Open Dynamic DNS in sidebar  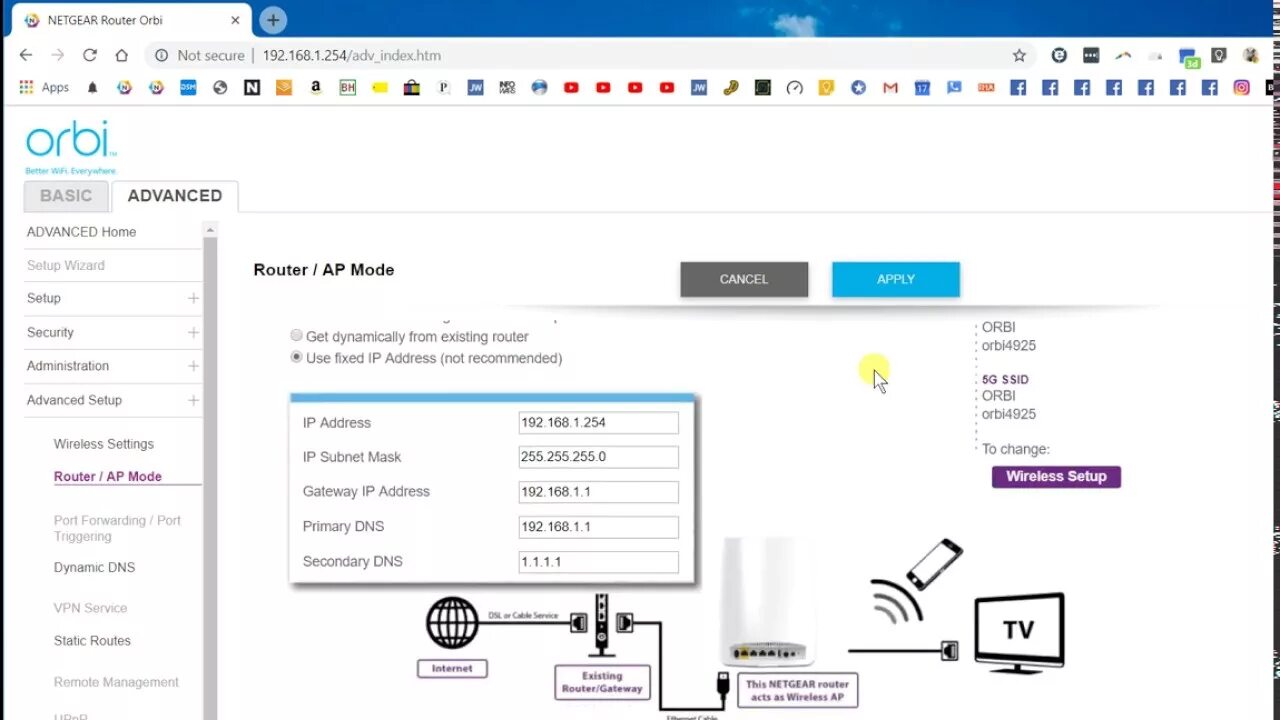tap(94, 567)
